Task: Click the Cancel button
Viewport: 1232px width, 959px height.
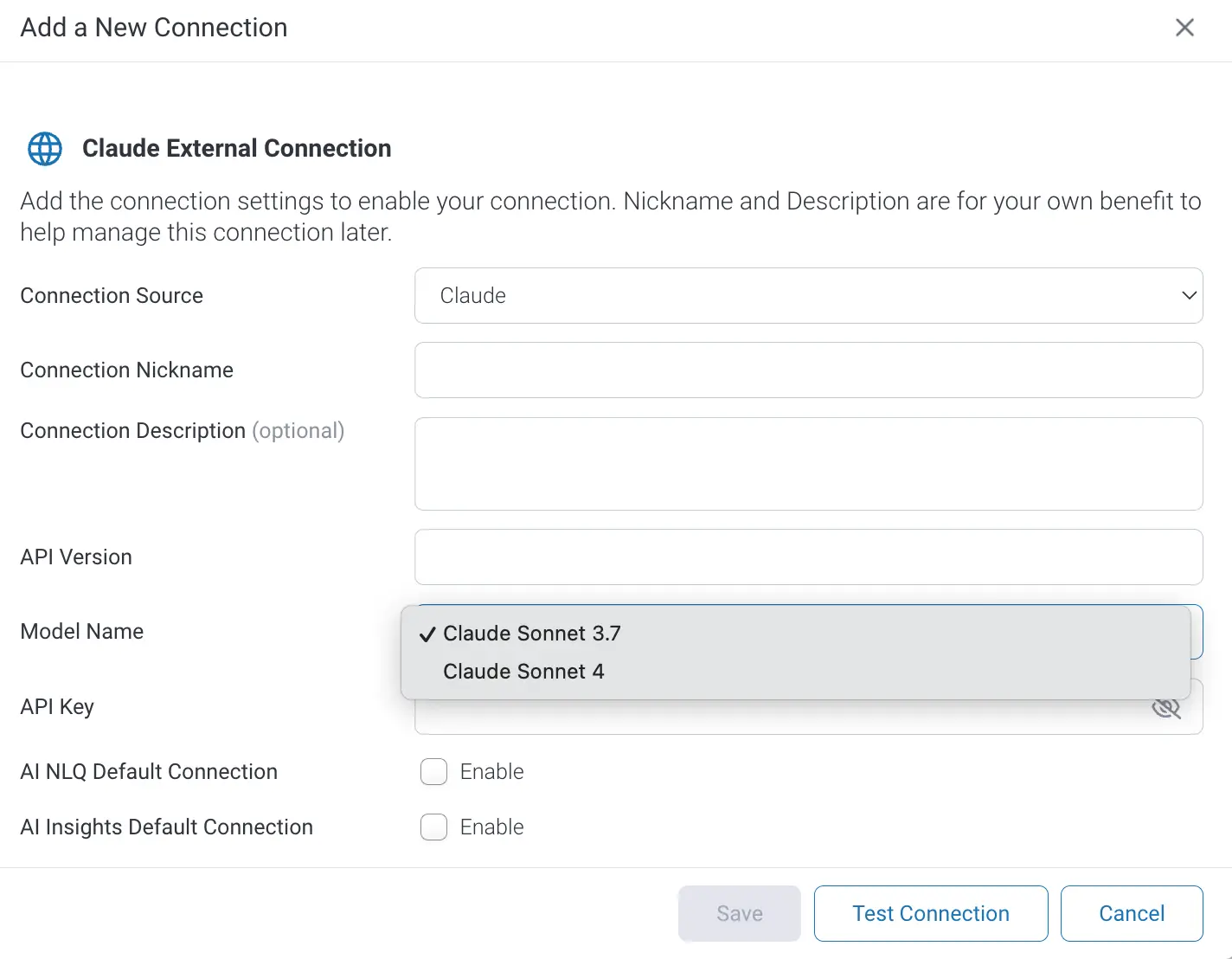Action: click(1131, 913)
